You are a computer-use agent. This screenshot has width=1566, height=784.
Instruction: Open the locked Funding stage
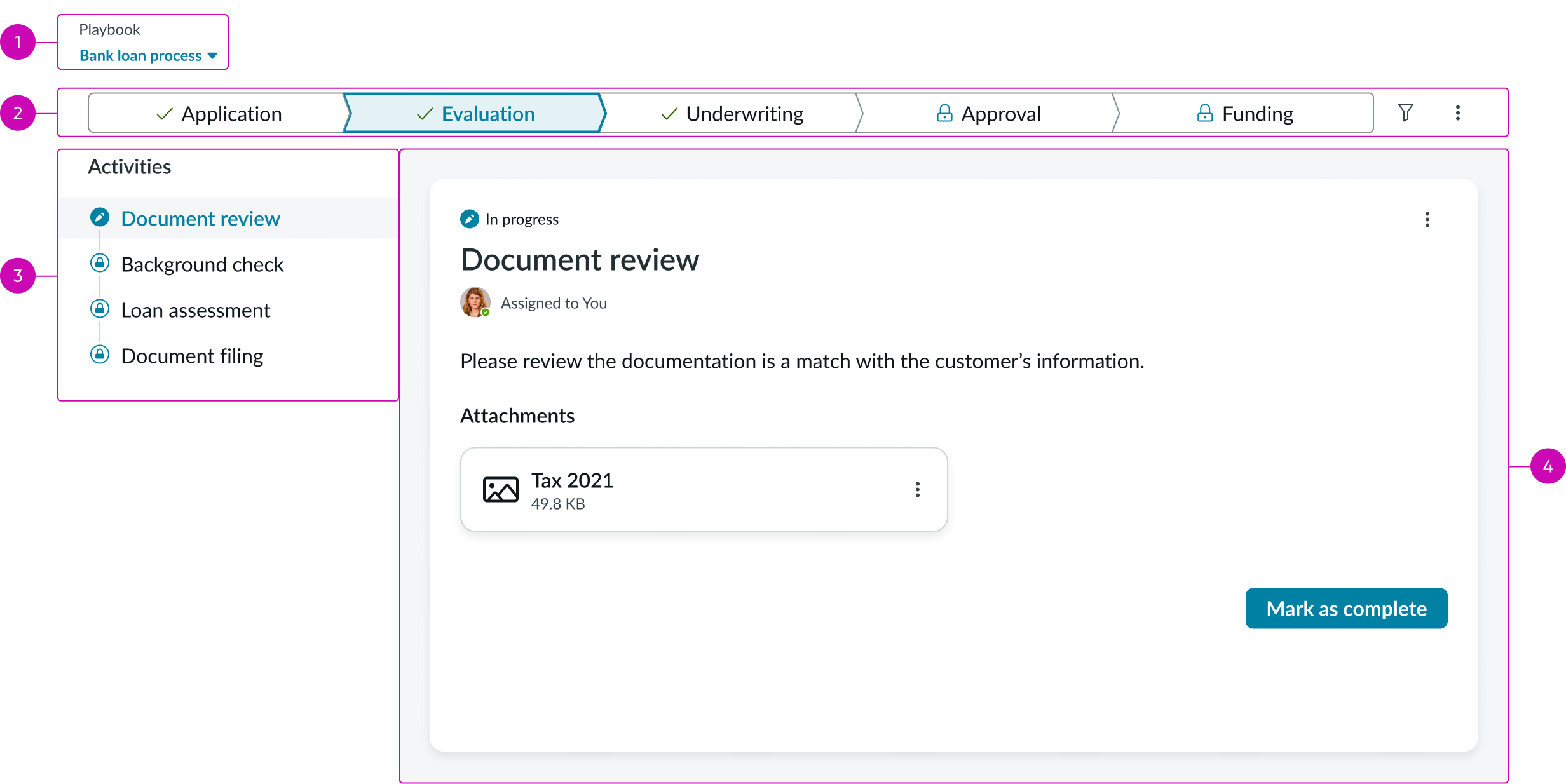(1244, 114)
